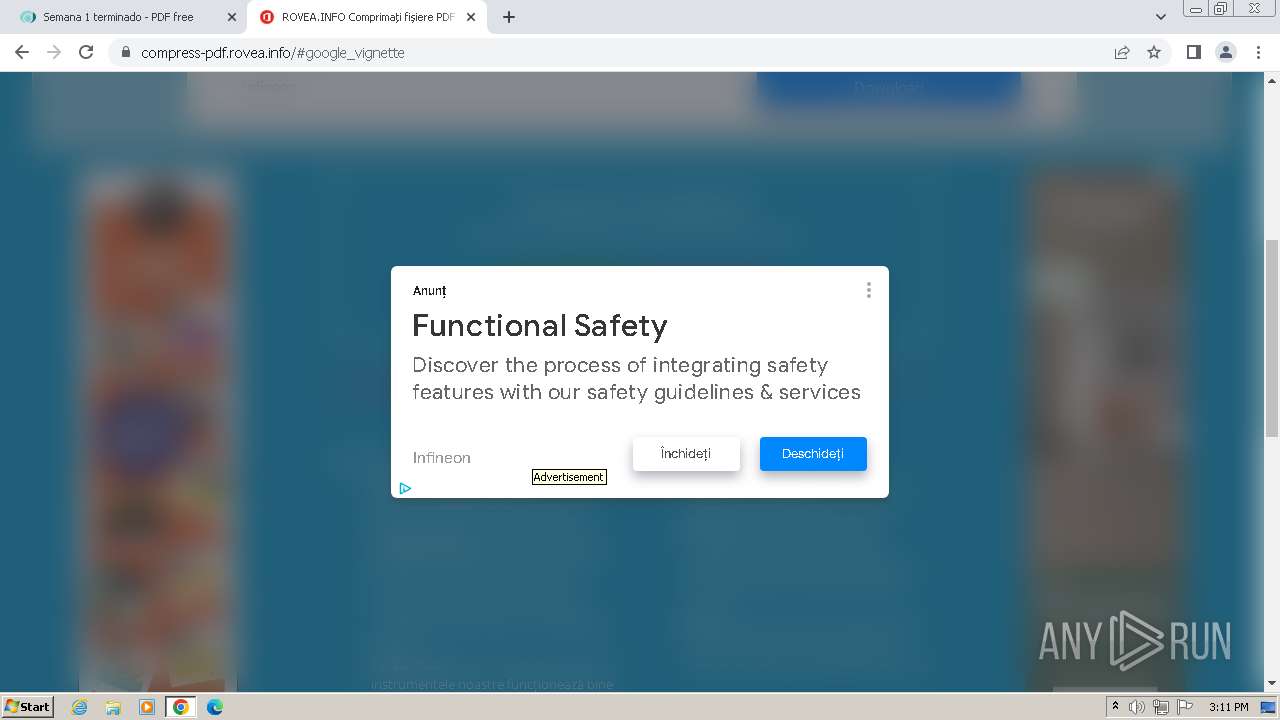Reload the current page
The width and height of the screenshot is (1280, 720).
pyautogui.click(x=86, y=52)
